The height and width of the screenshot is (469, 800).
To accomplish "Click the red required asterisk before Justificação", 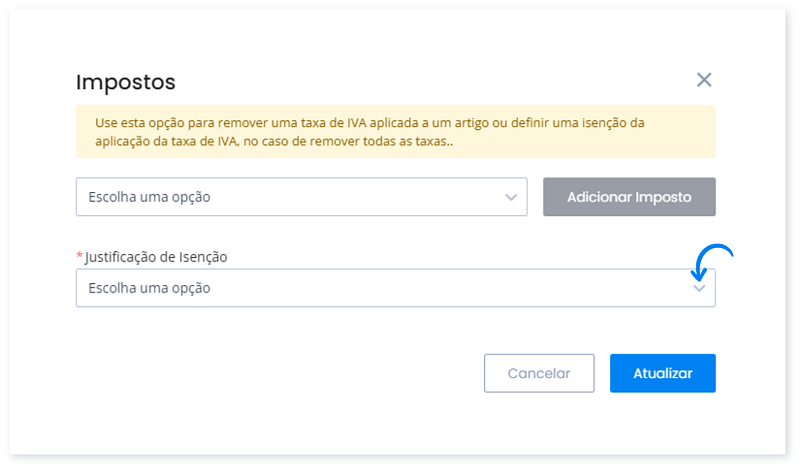I will pos(79,255).
